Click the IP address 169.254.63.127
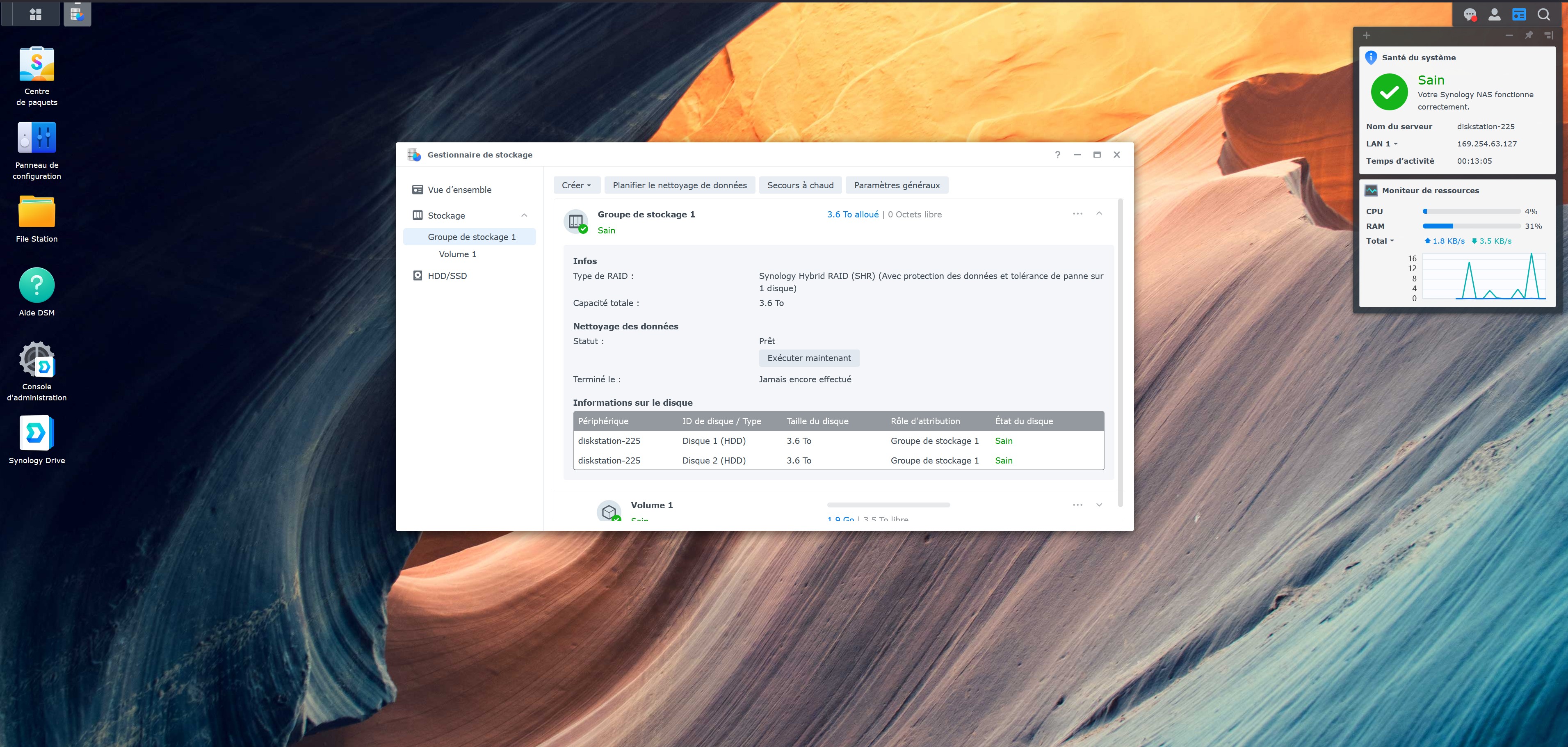Image resolution: width=1568 pixels, height=747 pixels. point(1486,144)
